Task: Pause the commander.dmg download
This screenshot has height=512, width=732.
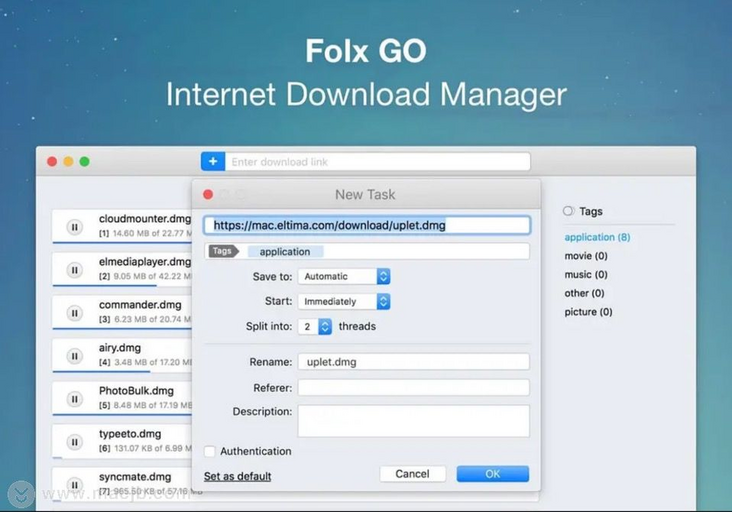Action: [74, 313]
